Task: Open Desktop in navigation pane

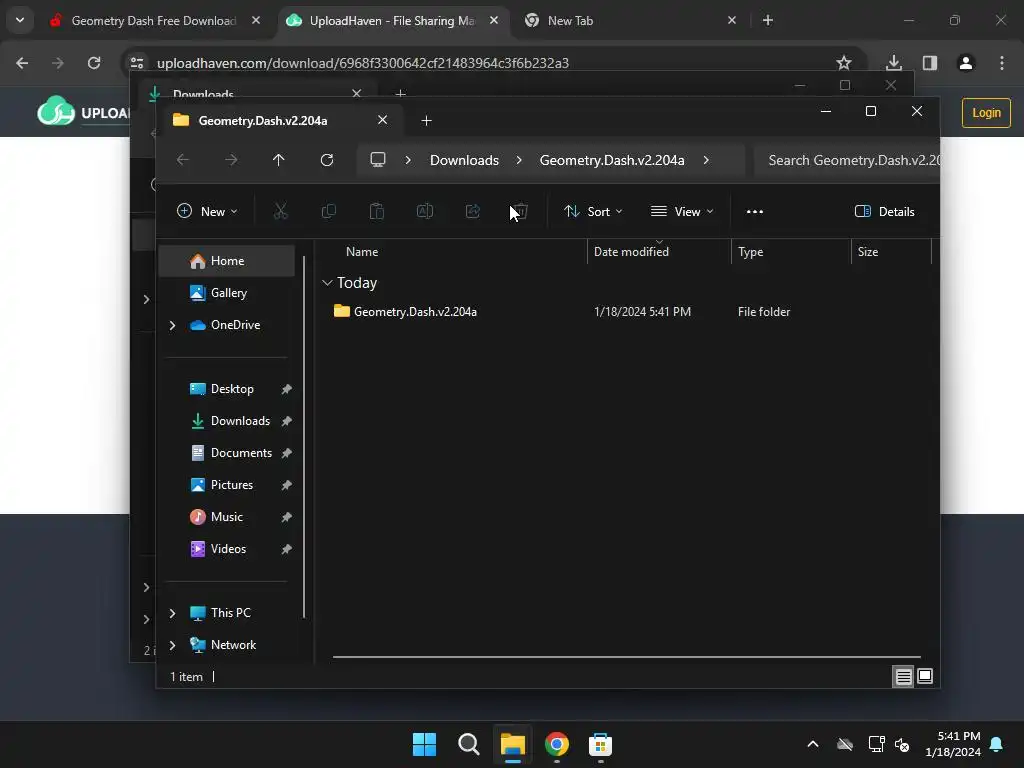Action: [227, 389]
